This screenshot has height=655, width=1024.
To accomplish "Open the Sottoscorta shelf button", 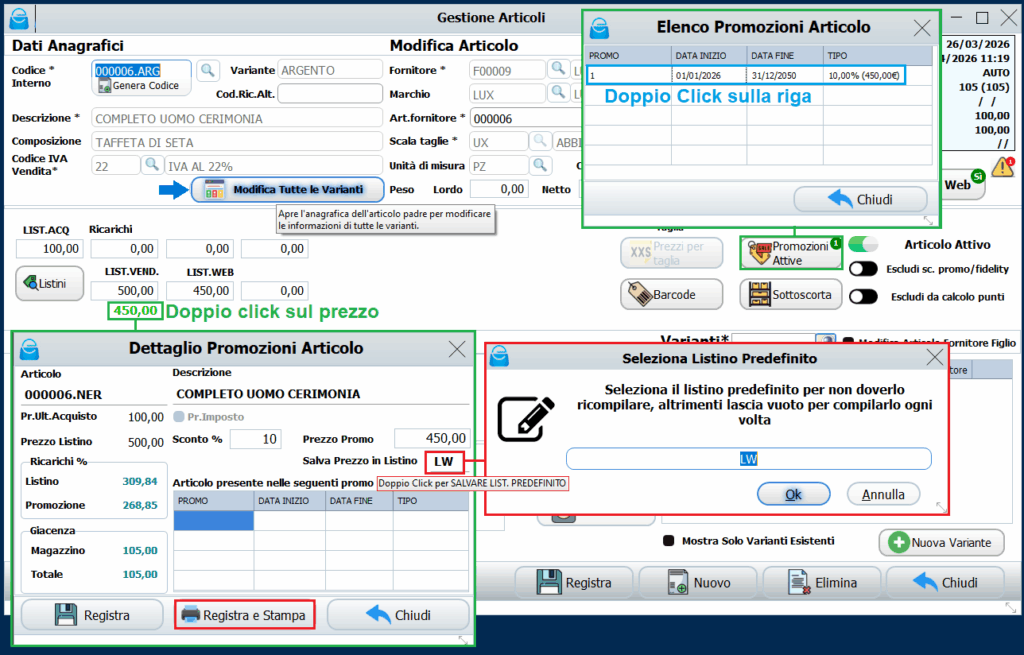I will coord(791,295).
